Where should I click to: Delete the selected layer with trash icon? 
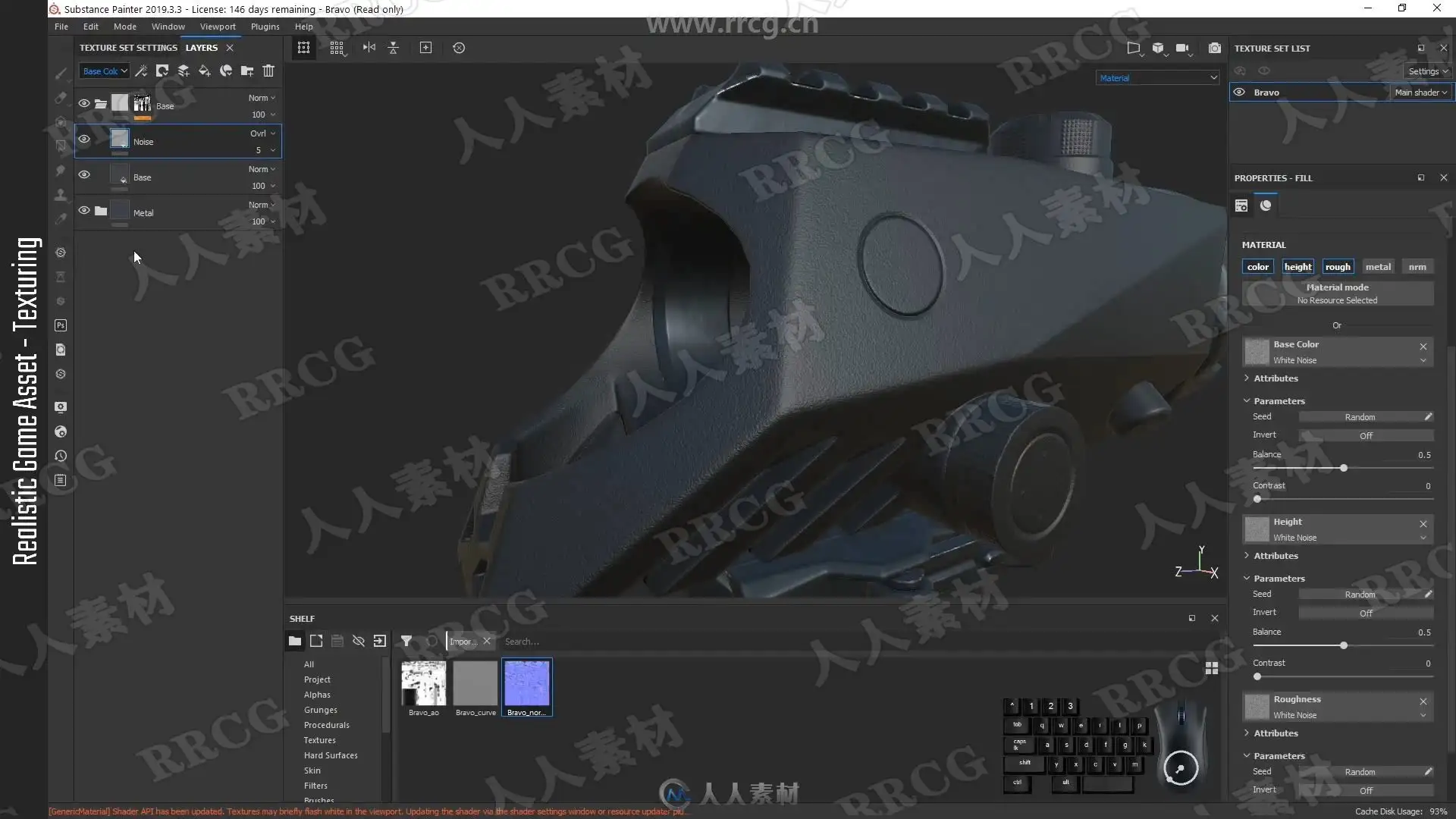pos(268,71)
